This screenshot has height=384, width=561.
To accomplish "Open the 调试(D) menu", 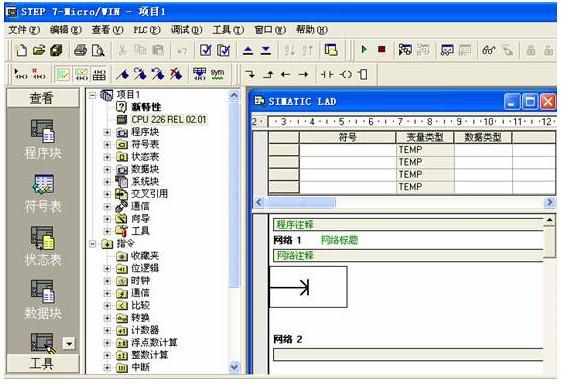I will click(x=186, y=30).
